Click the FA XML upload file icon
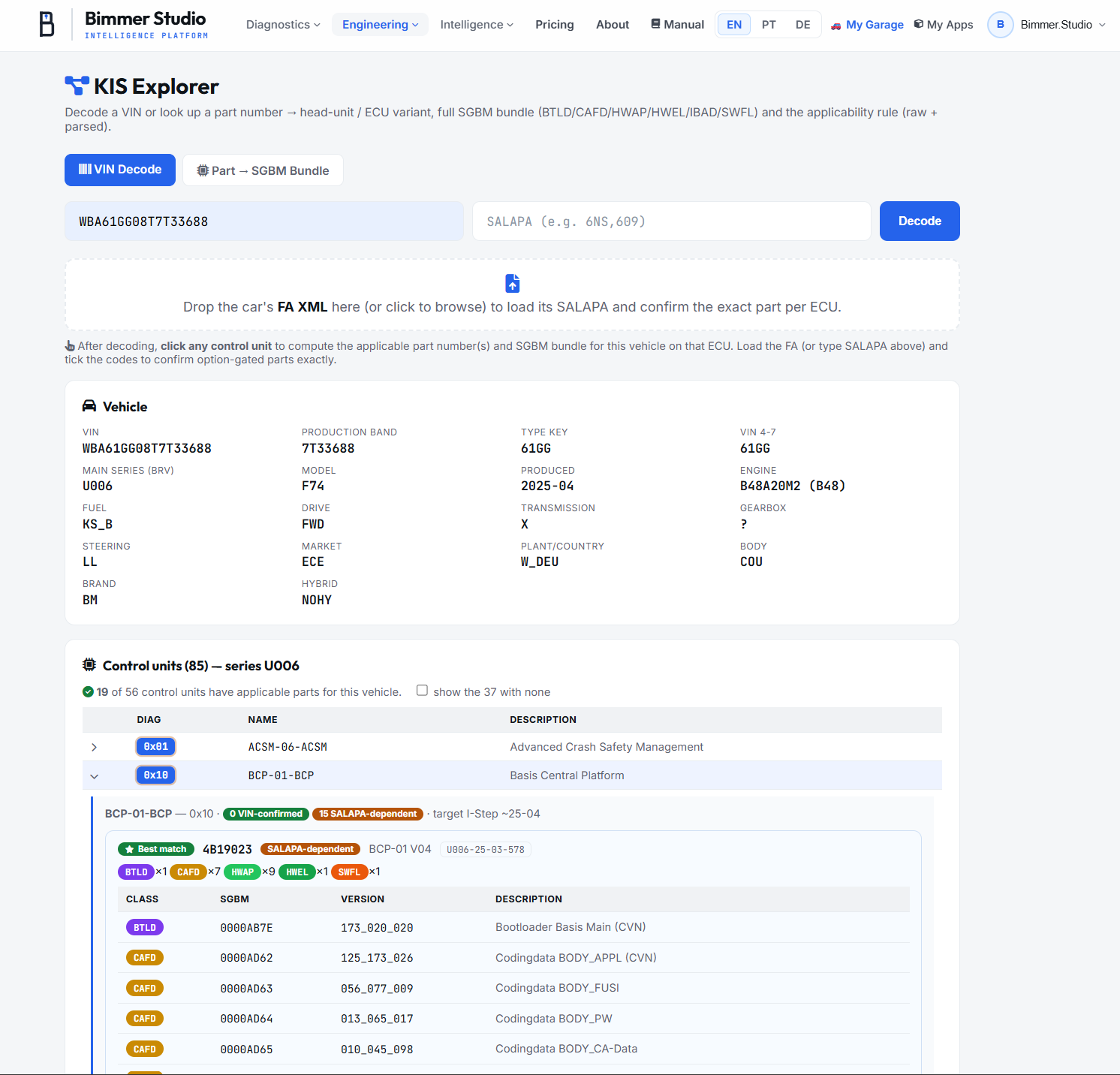The height and width of the screenshot is (1075, 1120). [513, 283]
